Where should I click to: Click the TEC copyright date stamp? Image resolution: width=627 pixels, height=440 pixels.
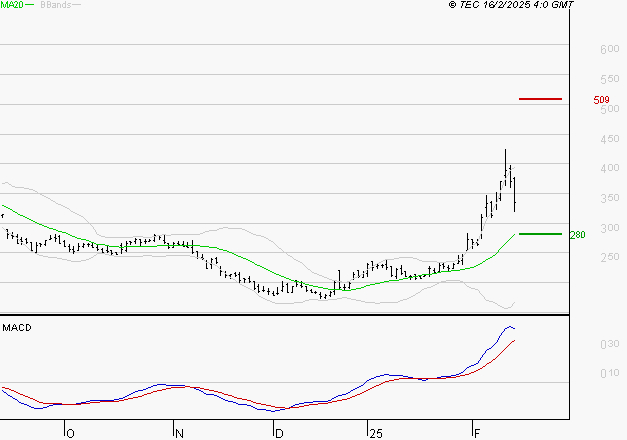[x=510, y=5]
